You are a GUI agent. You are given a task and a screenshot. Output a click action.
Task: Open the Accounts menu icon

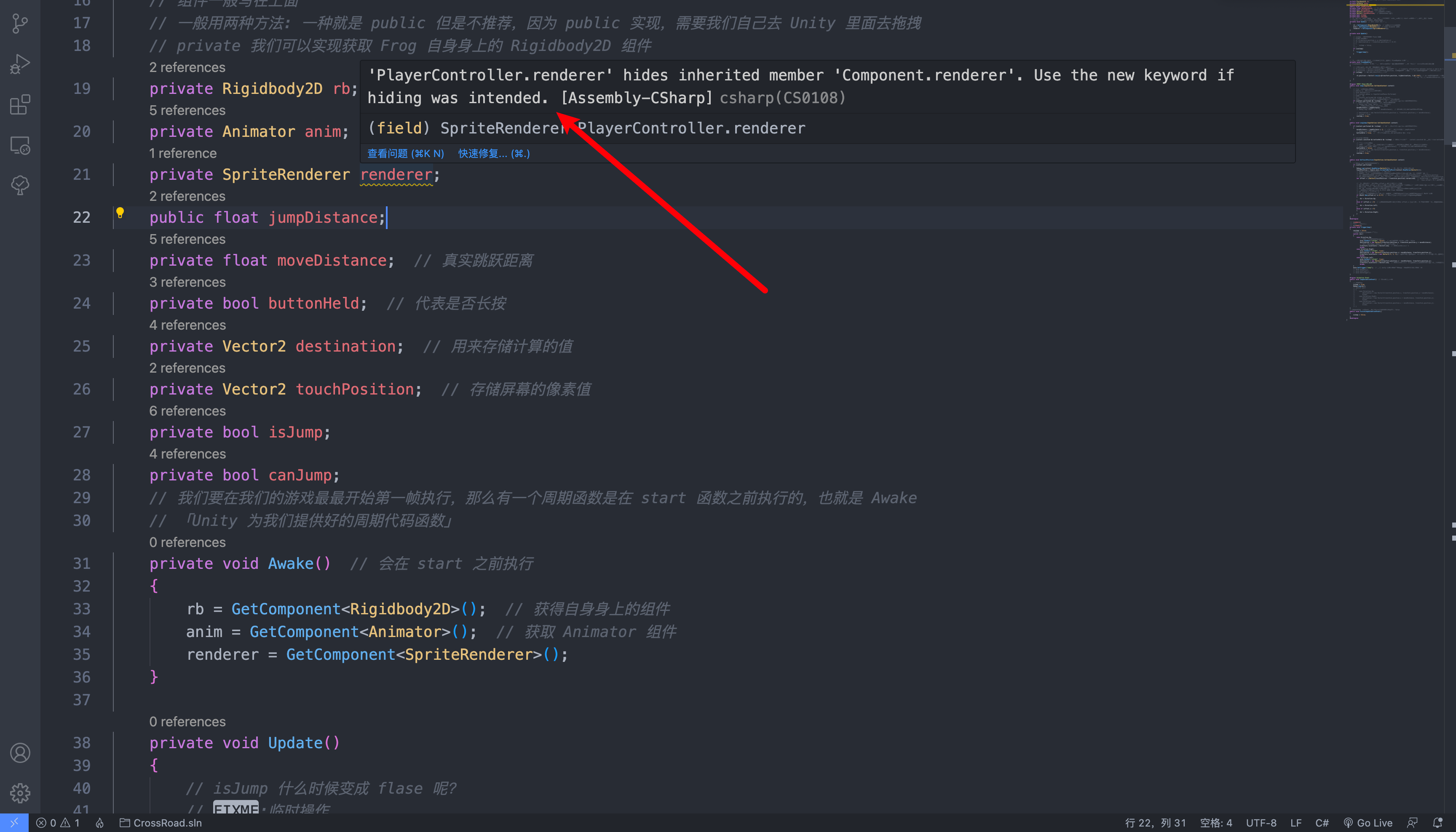pyautogui.click(x=20, y=752)
